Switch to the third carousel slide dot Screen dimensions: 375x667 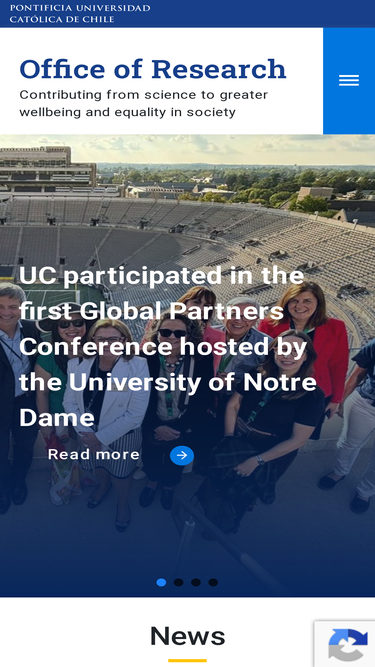tap(196, 582)
